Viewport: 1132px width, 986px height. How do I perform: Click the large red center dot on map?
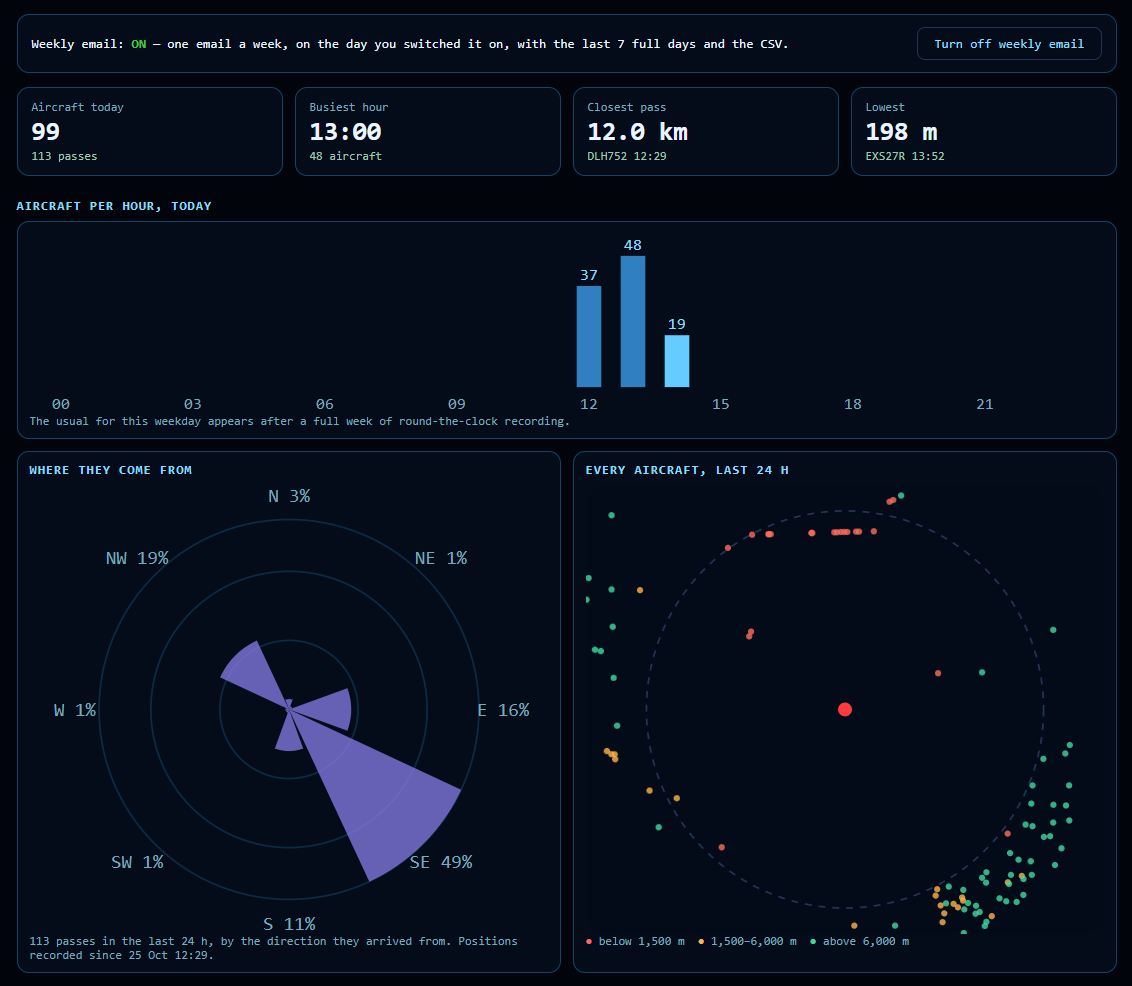[845, 710]
